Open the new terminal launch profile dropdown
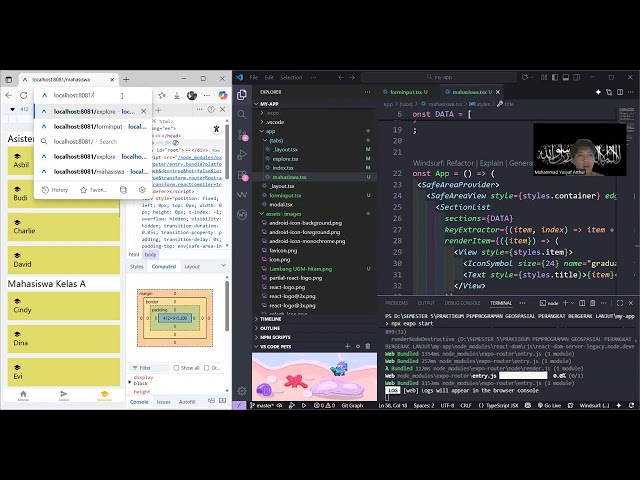This screenshot has height=480, width=640. point(572,303)
